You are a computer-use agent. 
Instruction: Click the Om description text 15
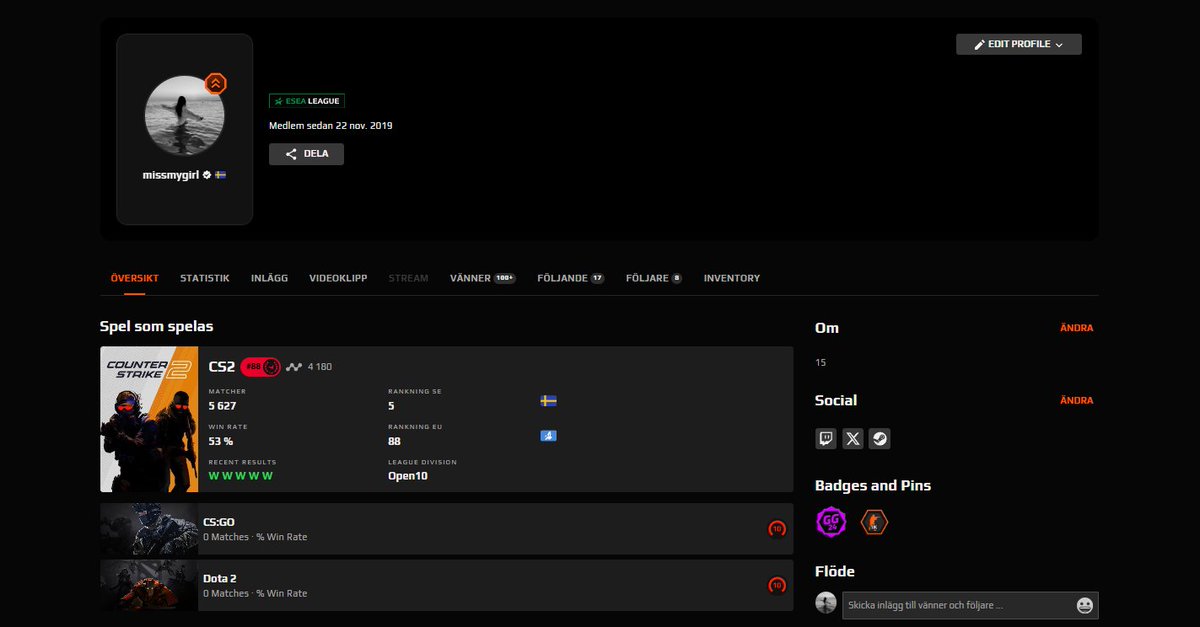[821, 363]
